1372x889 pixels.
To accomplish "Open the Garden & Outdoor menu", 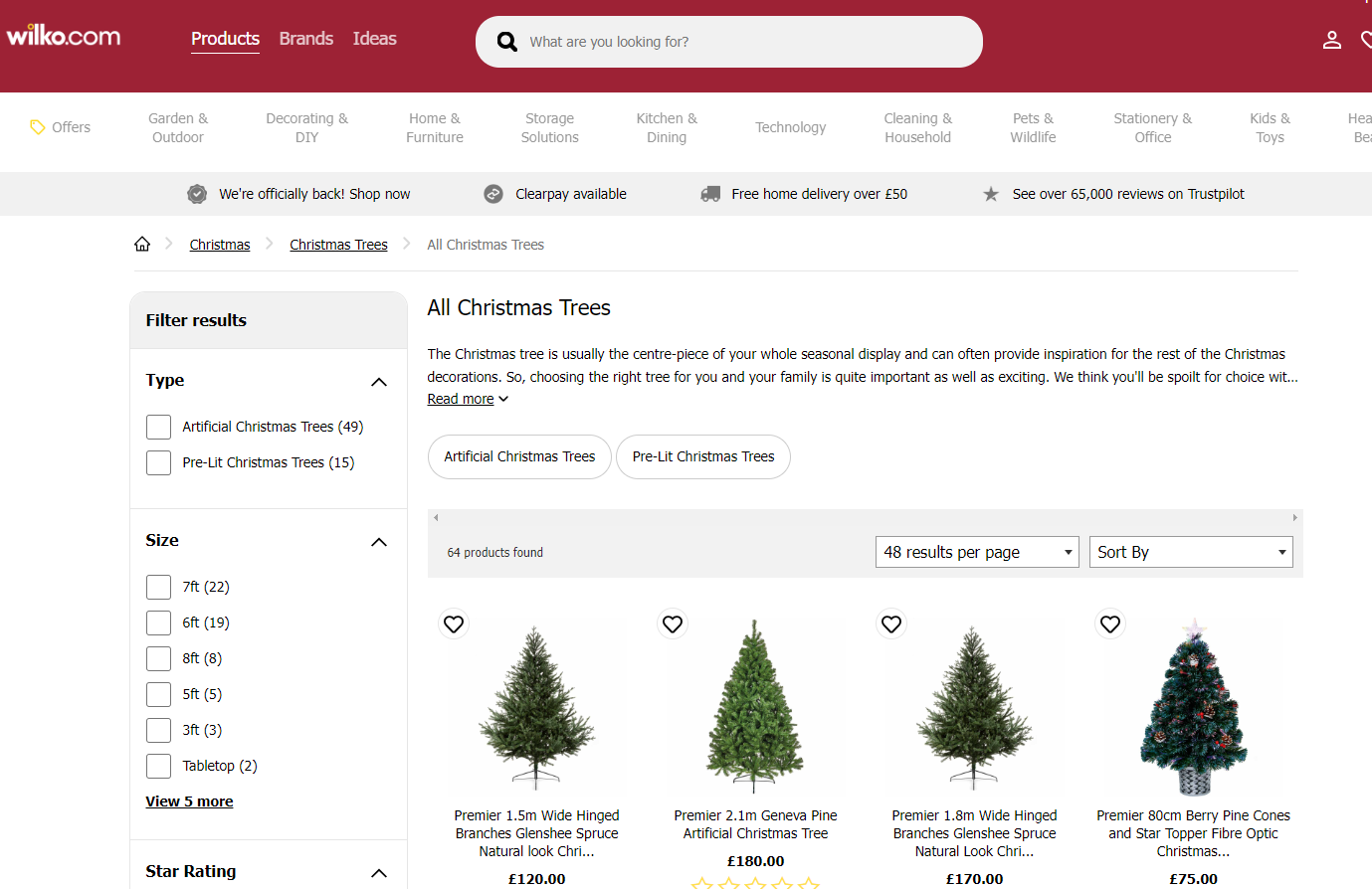I will pyautogui.click(x=178, y=127).
